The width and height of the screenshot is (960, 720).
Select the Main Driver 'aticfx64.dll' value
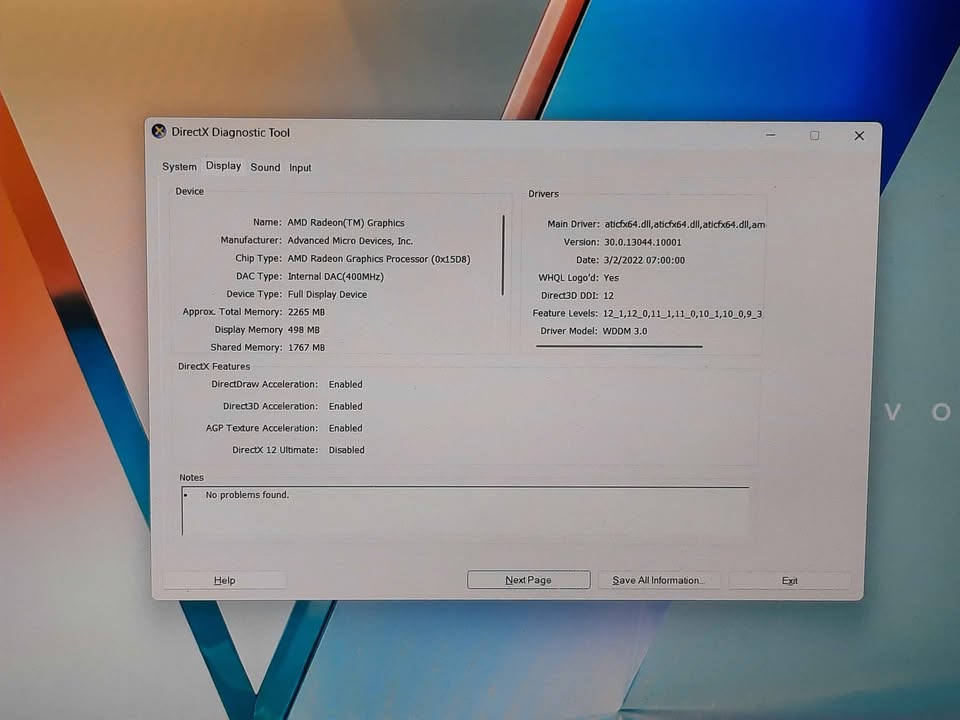[x=684, y=225]
